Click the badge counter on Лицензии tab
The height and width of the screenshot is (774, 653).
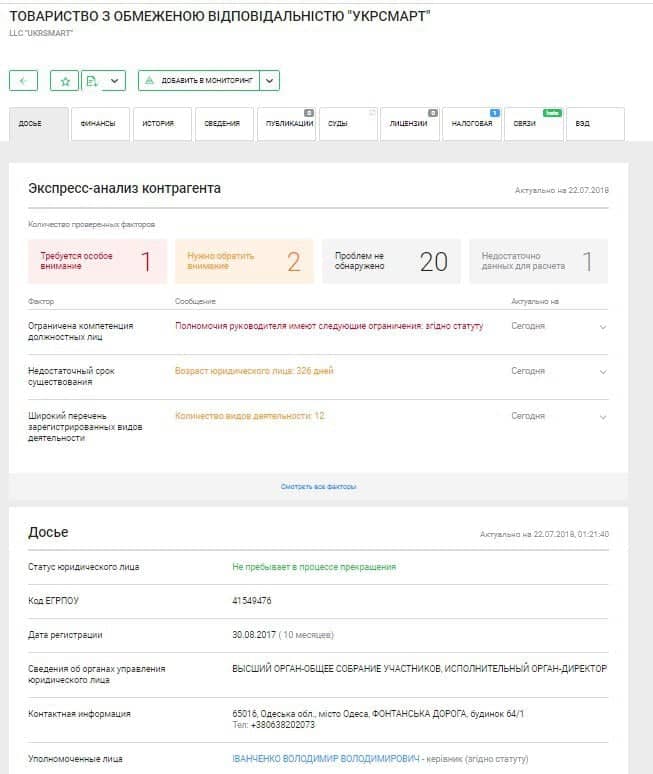(433, 113)
